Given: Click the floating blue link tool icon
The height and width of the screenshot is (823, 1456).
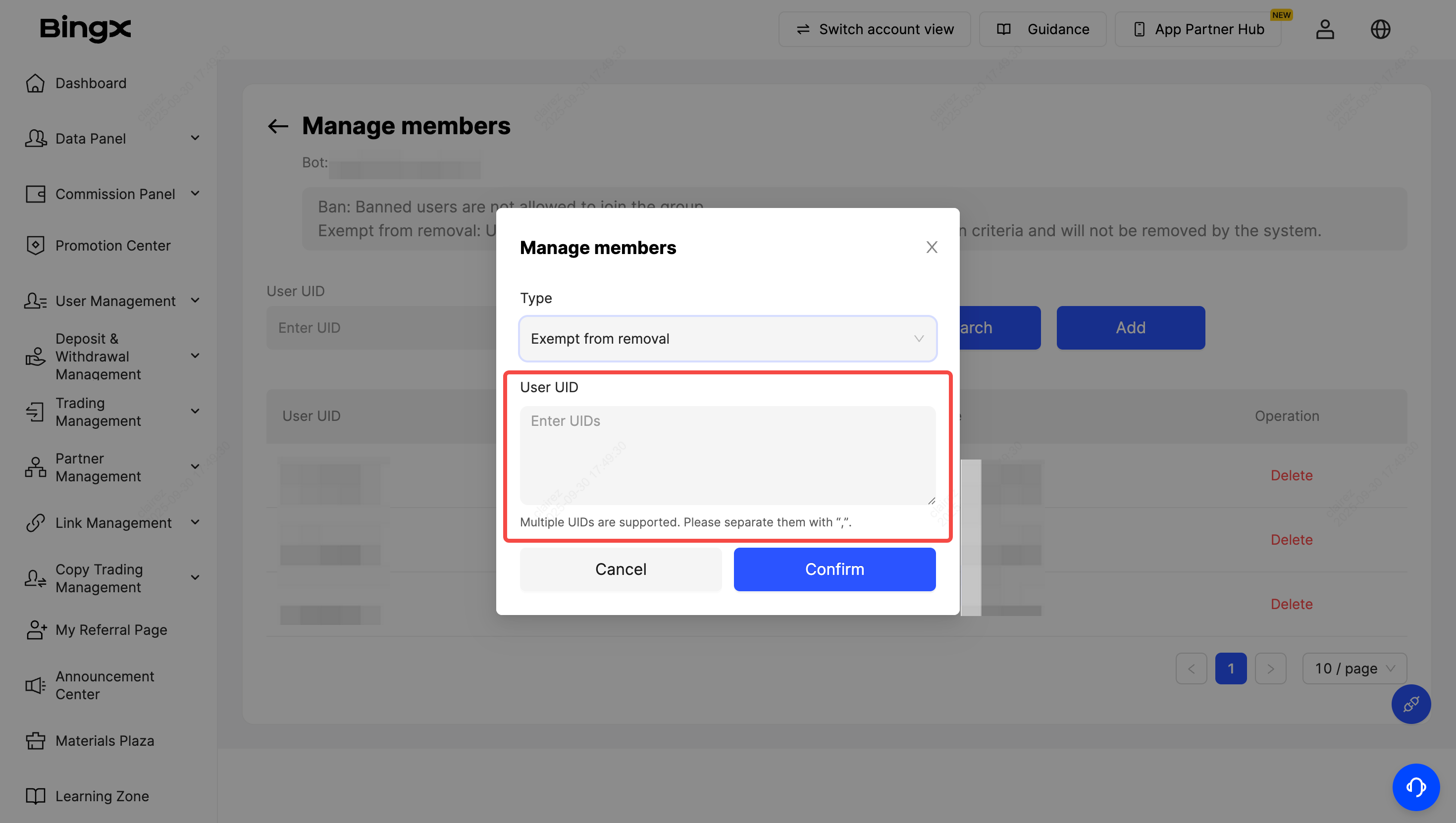Looking at the screenshot, I should pyautogui.click(x=1411, y=704).
